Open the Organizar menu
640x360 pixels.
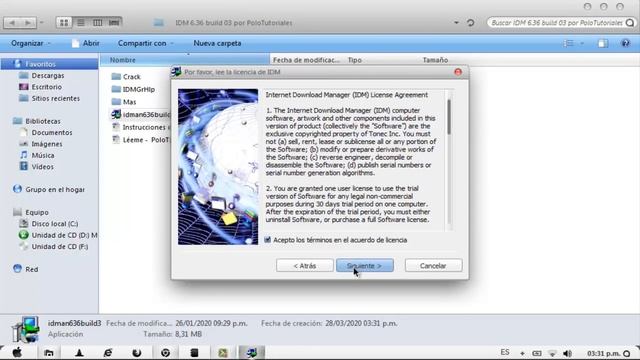coord(31,43)
